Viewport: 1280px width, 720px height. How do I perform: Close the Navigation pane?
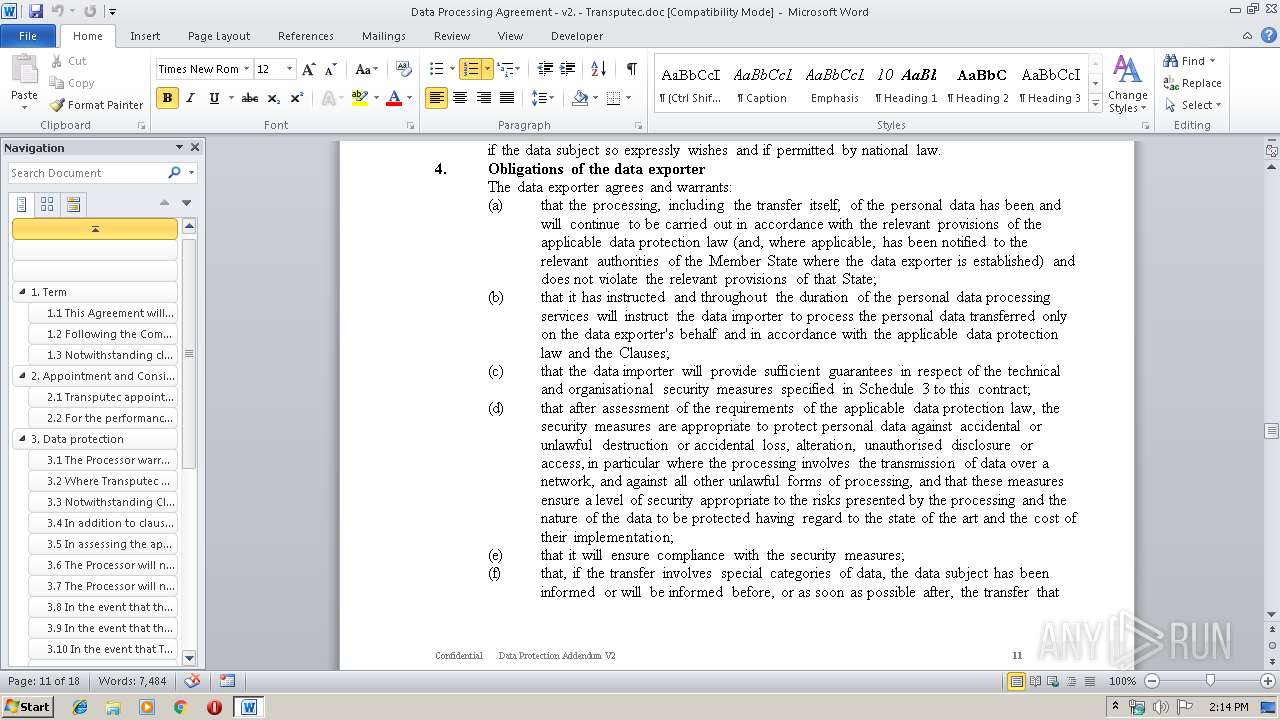(195, 147)
